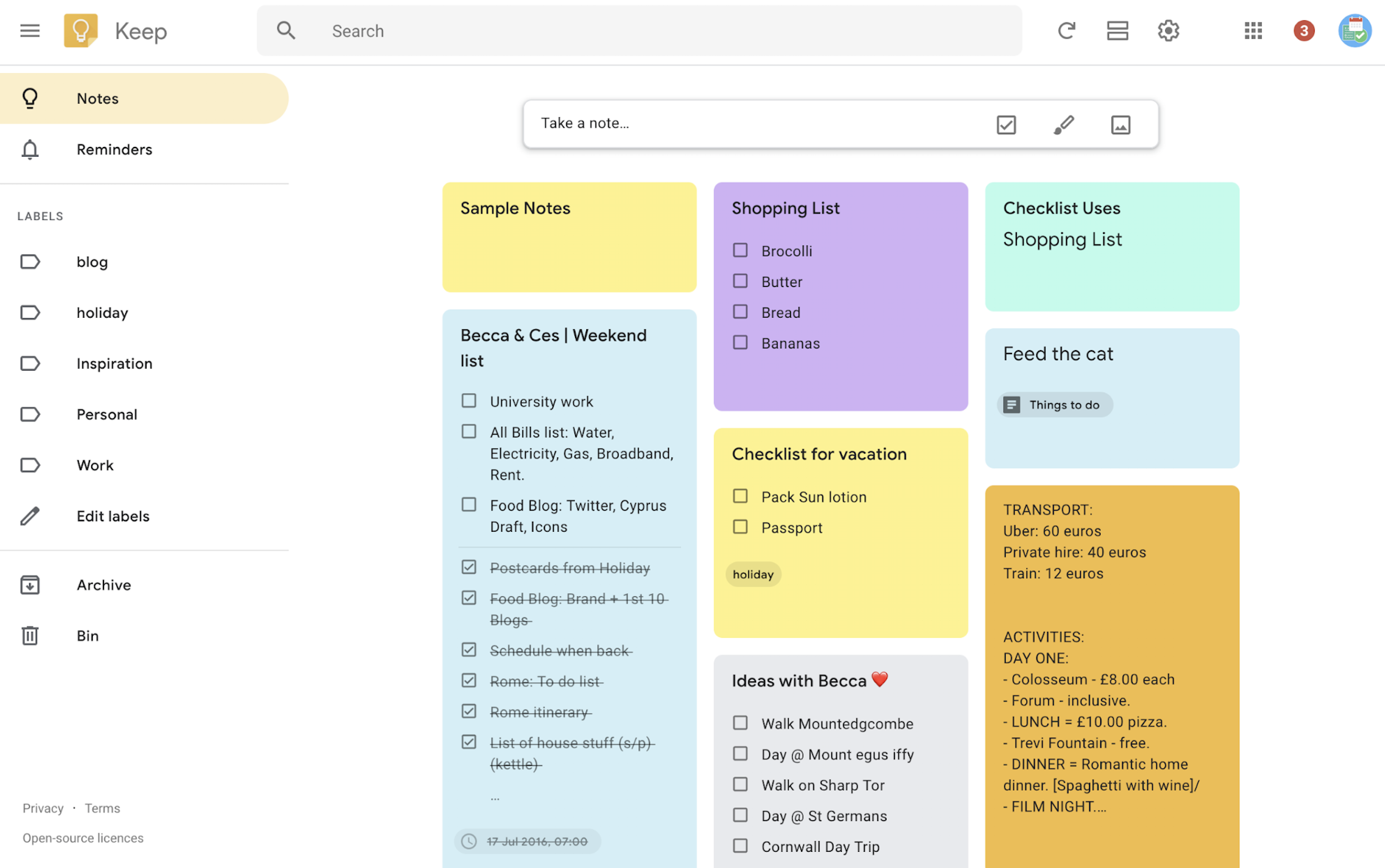
Task: Expand the Notes label section in sidebar
Action: click(97, 98)
